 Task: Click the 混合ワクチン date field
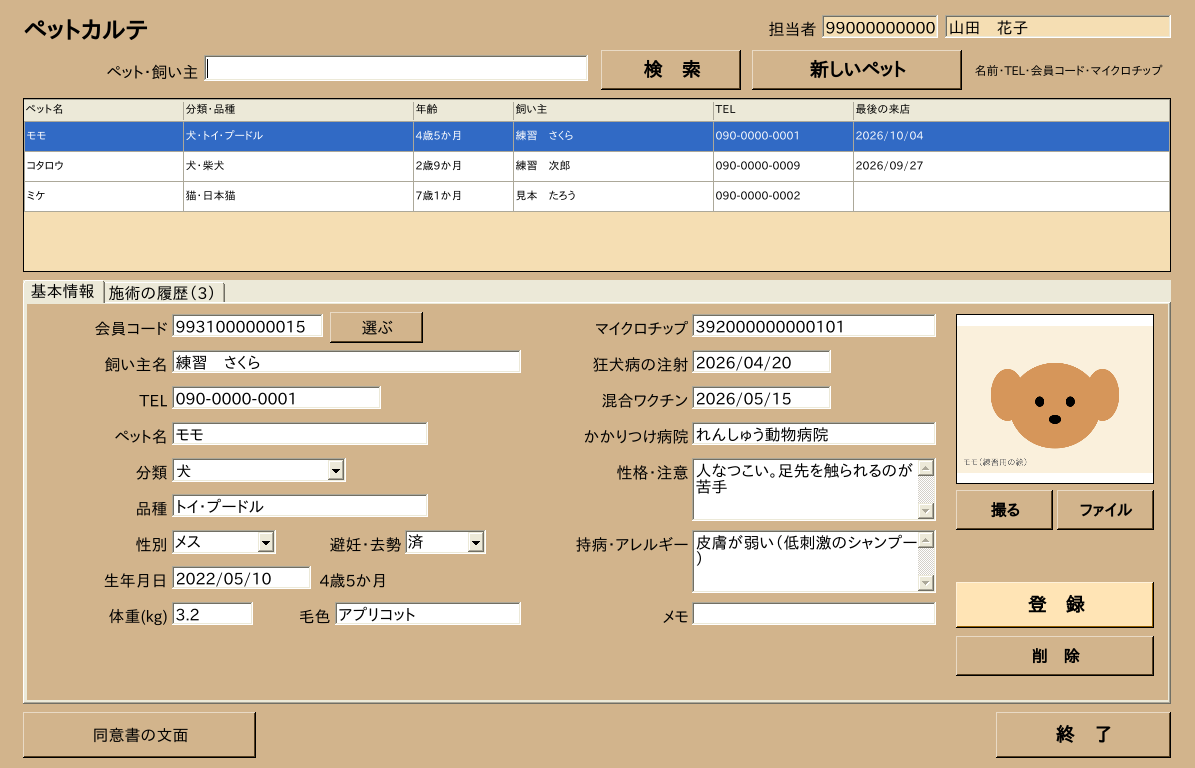[761, 398]
